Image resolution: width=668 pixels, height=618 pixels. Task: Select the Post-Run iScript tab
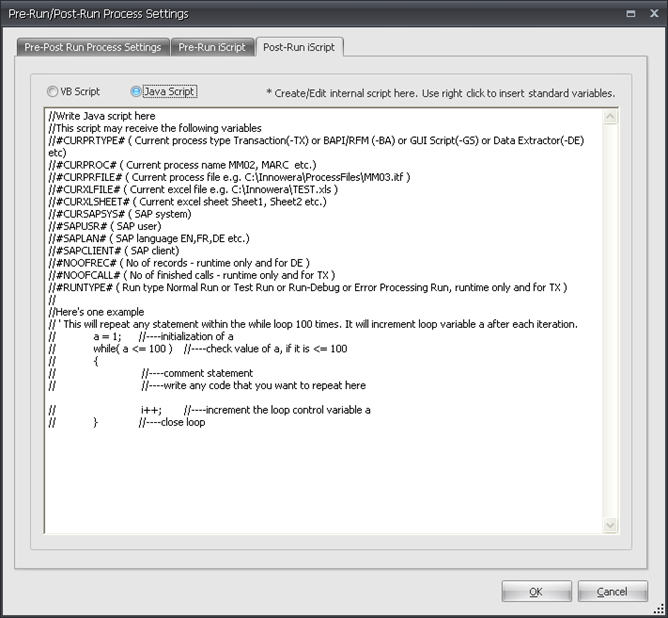tap(299, 47)
